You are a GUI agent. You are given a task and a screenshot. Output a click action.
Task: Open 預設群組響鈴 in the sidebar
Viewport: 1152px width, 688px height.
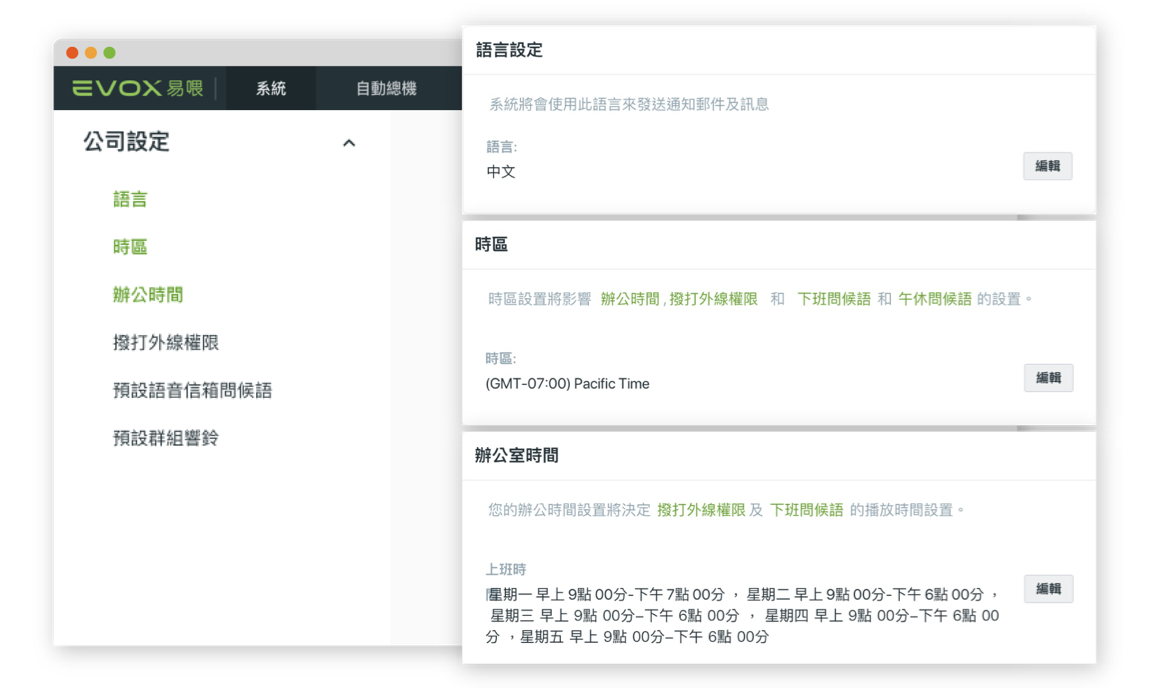(166, 438)
